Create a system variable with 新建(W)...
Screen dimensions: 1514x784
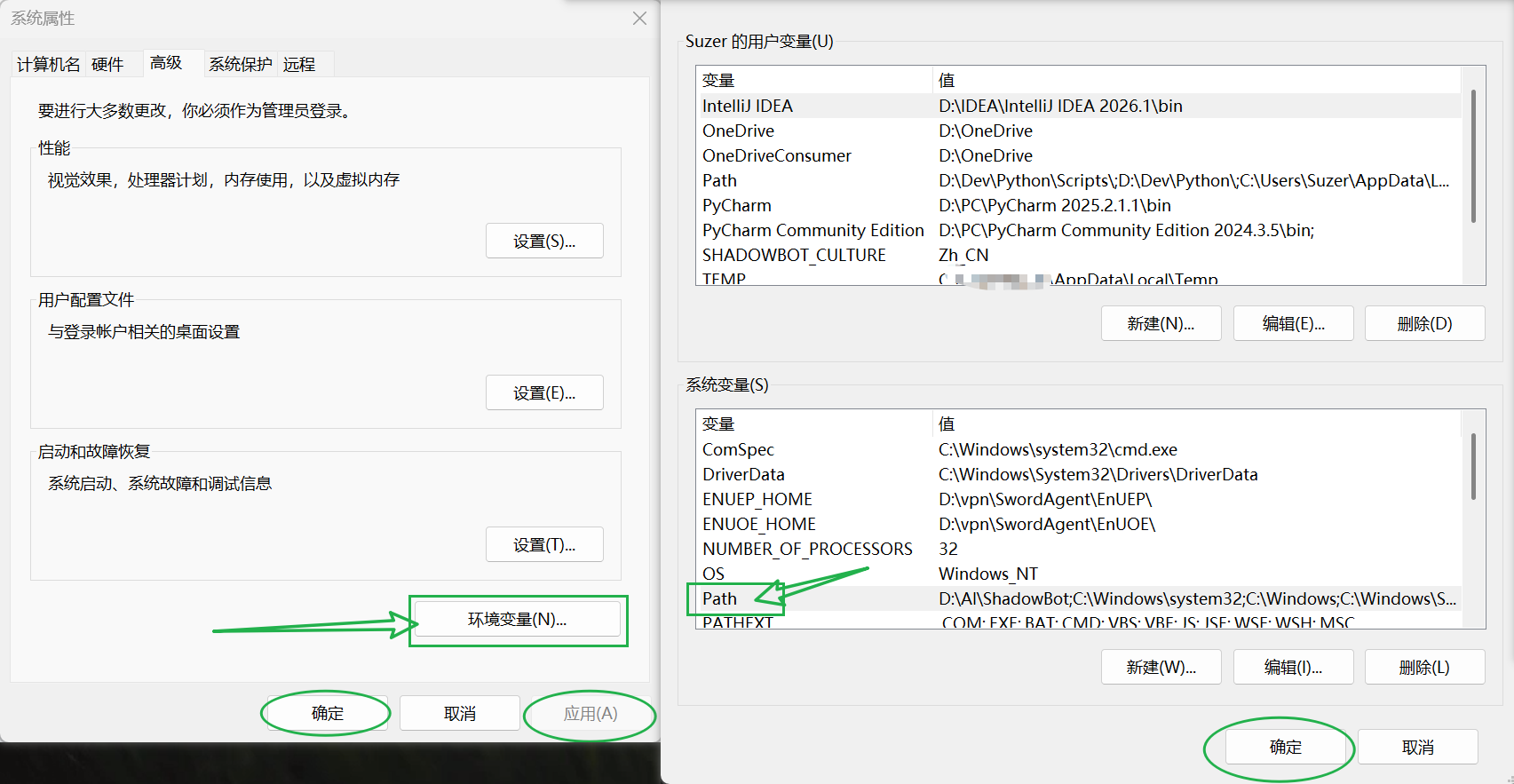pos(1161,668)
